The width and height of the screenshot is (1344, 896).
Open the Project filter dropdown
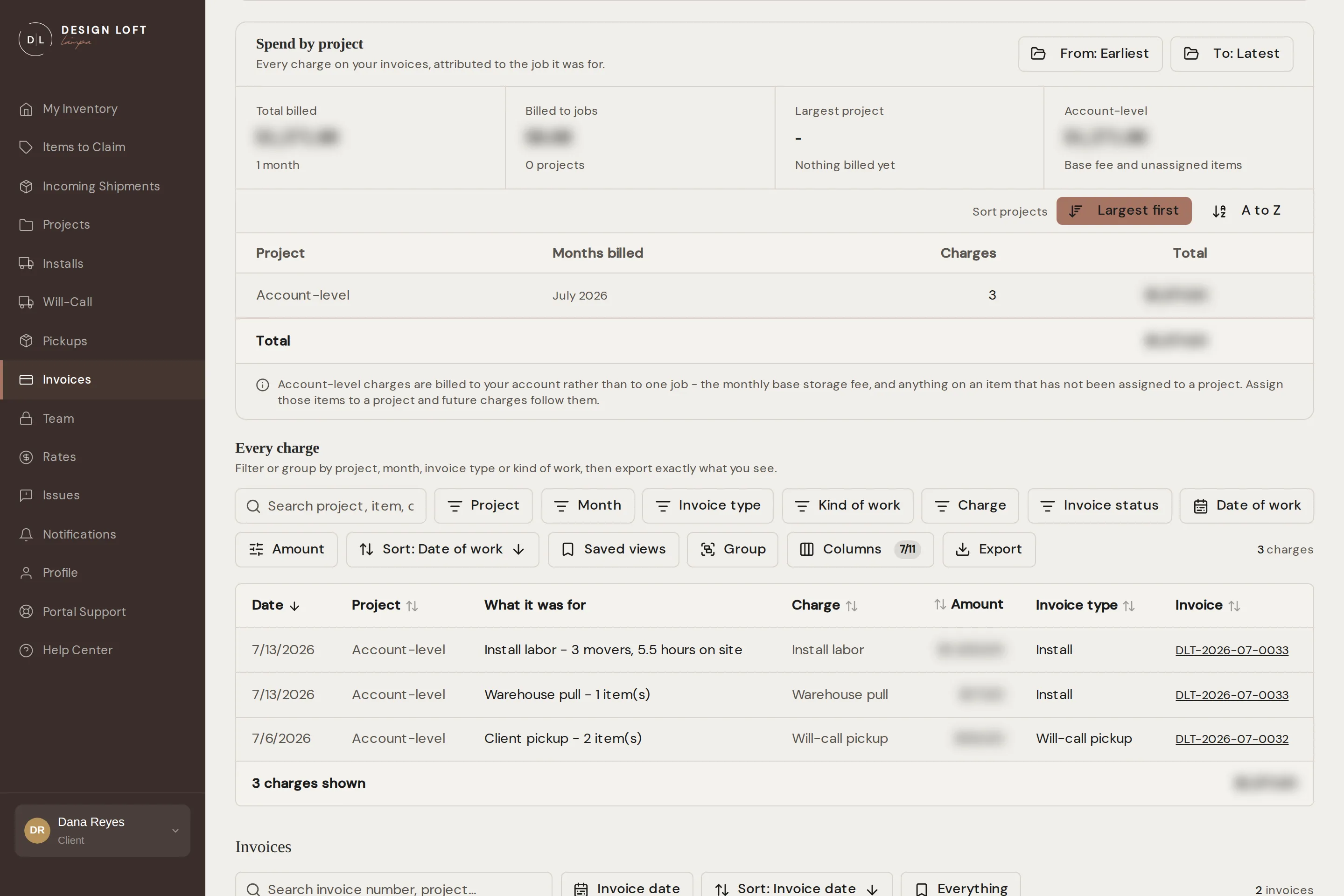(x=483, y=506)
